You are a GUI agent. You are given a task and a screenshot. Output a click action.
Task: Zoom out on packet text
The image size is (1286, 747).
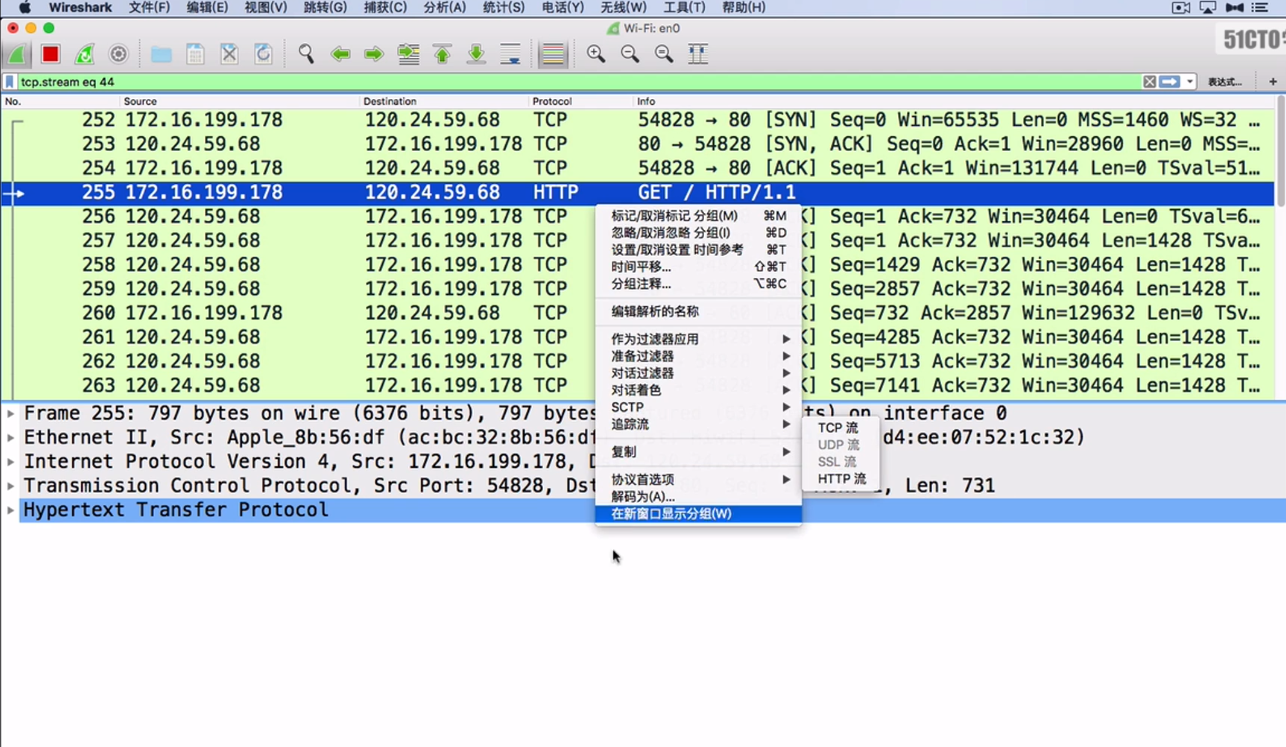click(630, 54)
